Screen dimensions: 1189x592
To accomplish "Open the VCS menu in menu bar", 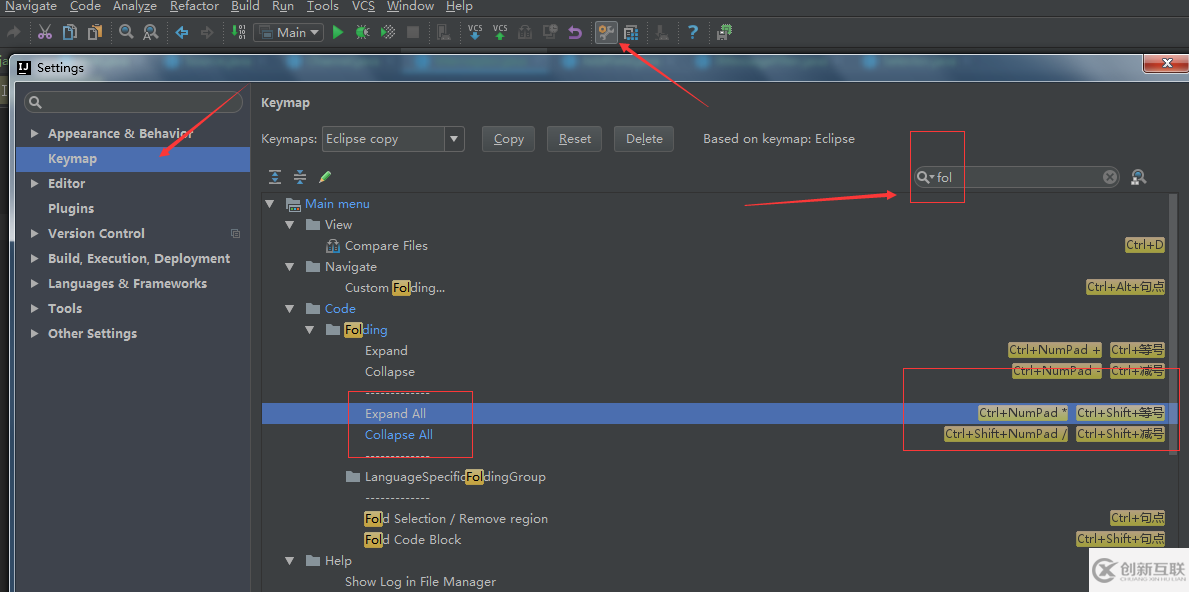I will [x=363, y=6].
